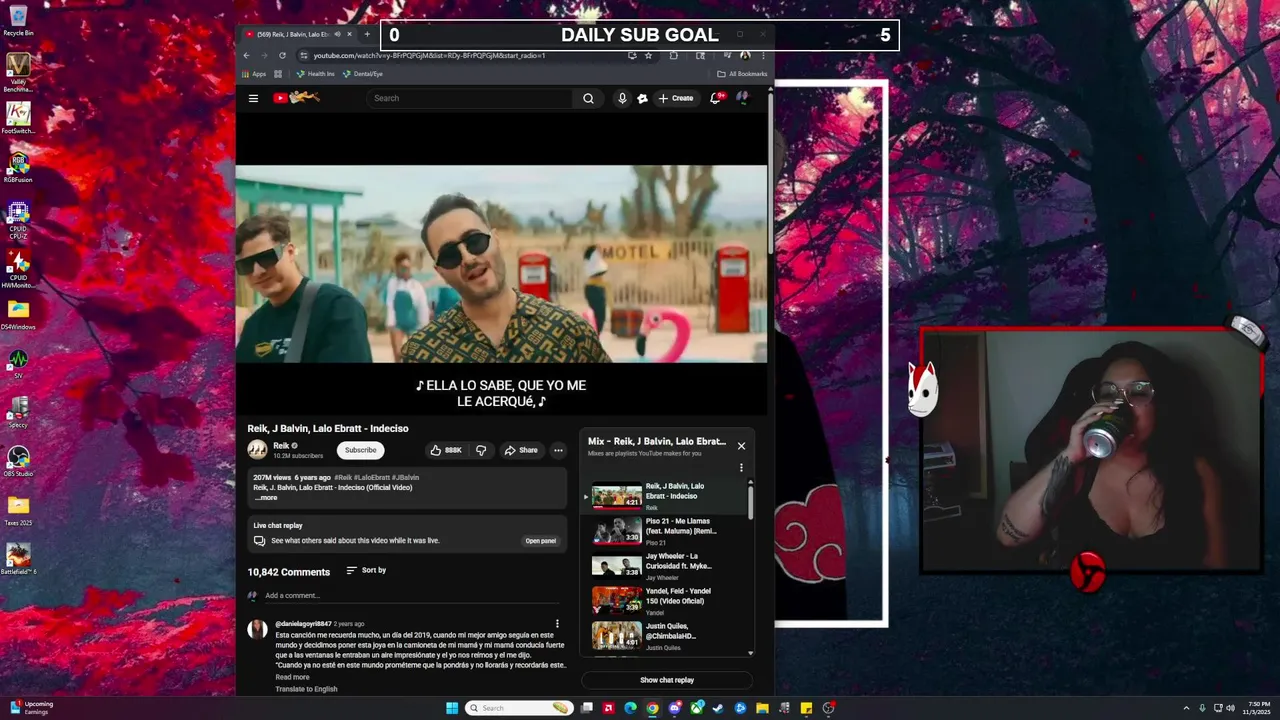
Task: Dislike the Indeciso video
Action: point(481,450)
